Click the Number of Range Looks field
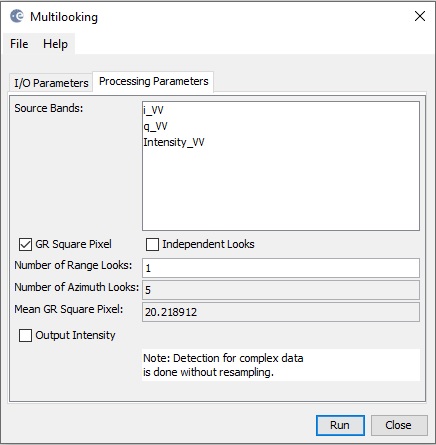 click(x=281, y=268)
